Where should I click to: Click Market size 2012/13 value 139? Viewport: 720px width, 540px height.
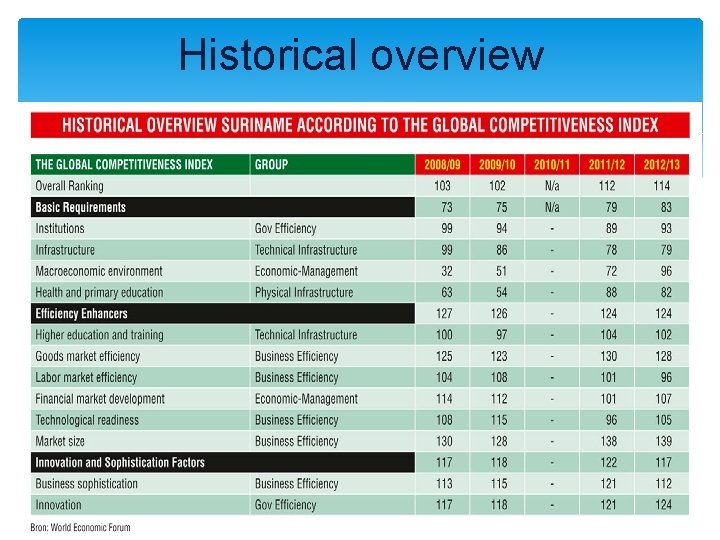[x=664, y=441]
